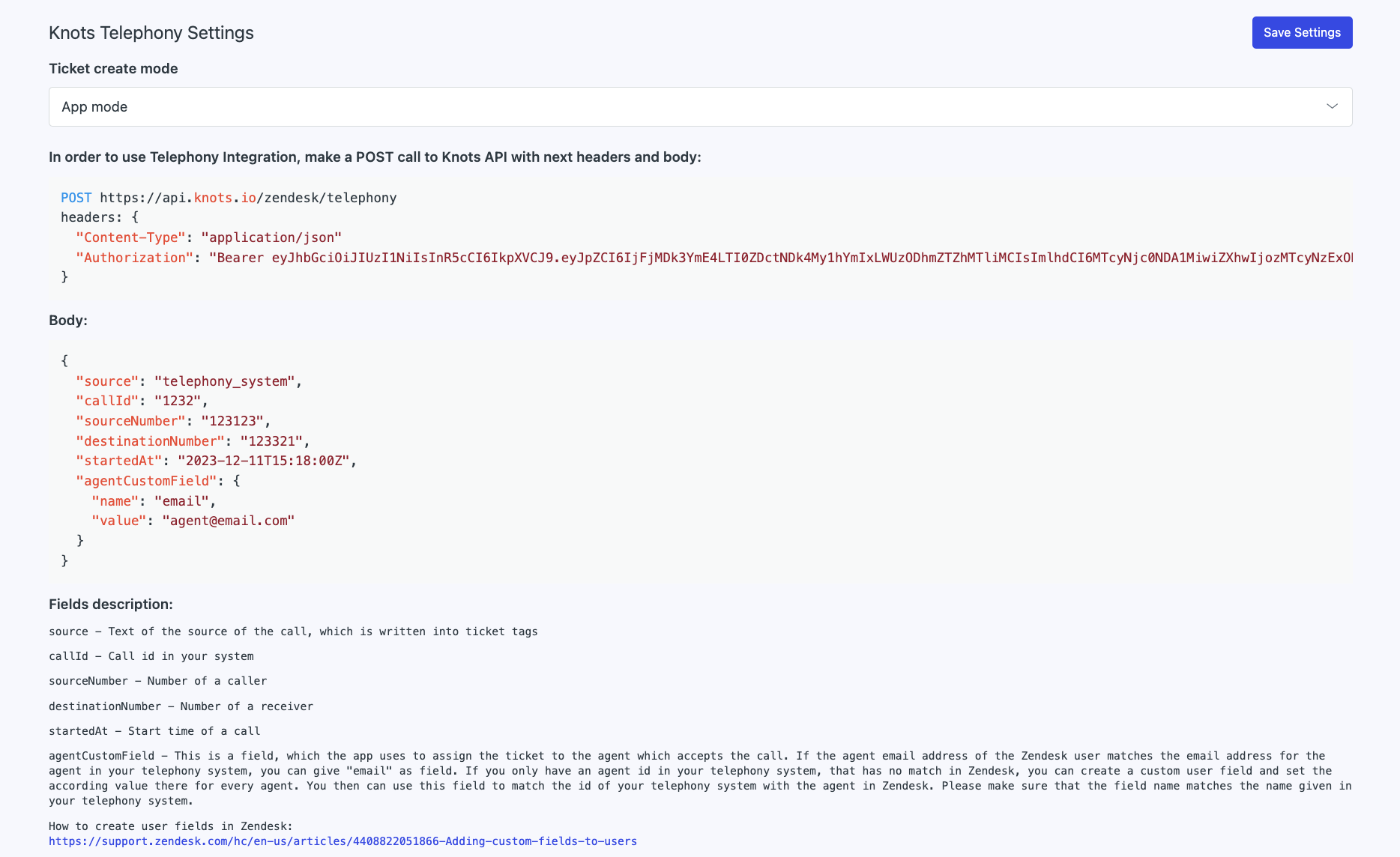Screen dimensions: 1400x857
Task: Click the Telephony Integration POST call instruction sentence
Action: point(375,157)
